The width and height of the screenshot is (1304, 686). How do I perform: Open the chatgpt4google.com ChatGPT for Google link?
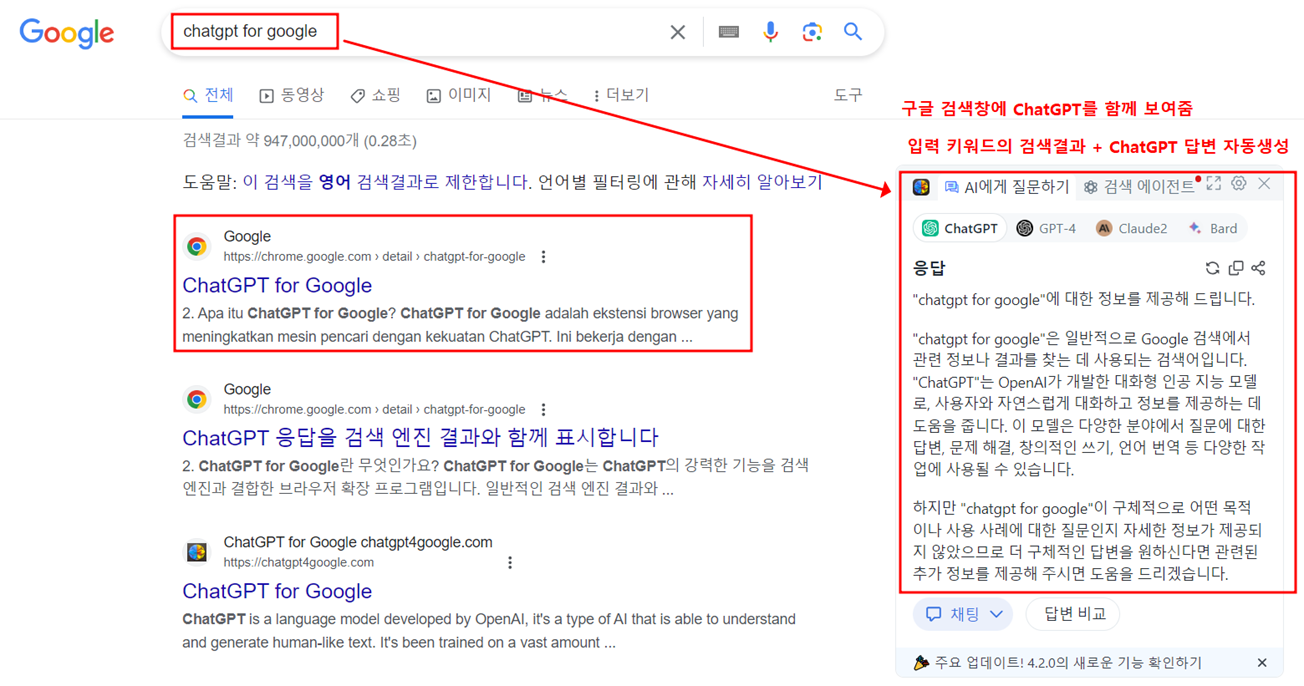point(277,591)
